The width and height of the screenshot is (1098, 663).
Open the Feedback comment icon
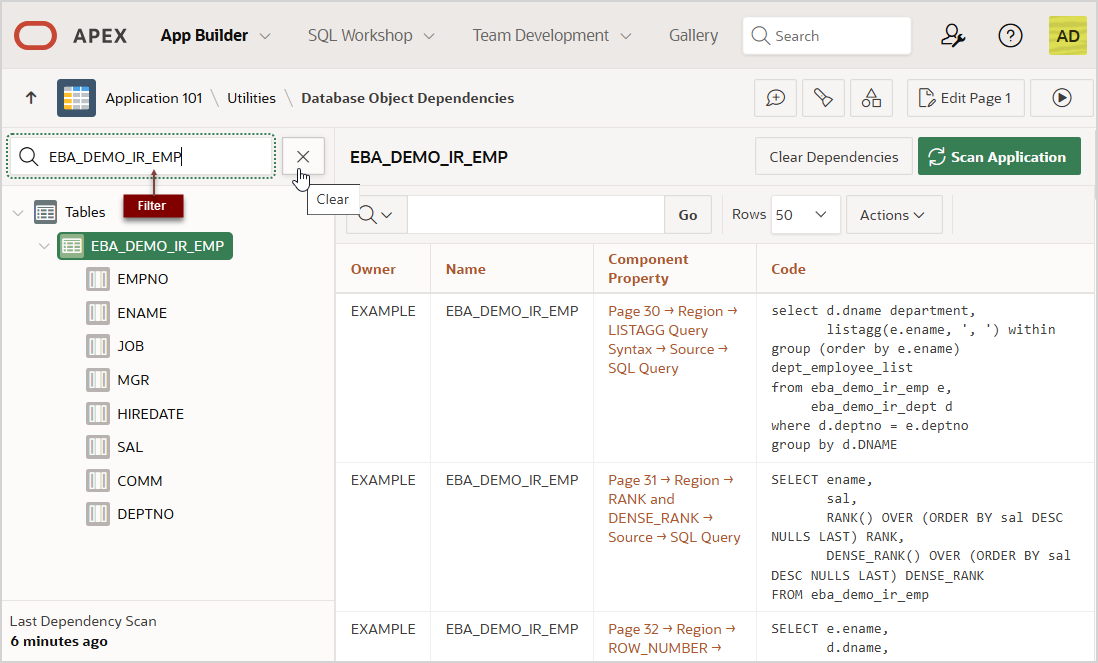pos(775,98)
